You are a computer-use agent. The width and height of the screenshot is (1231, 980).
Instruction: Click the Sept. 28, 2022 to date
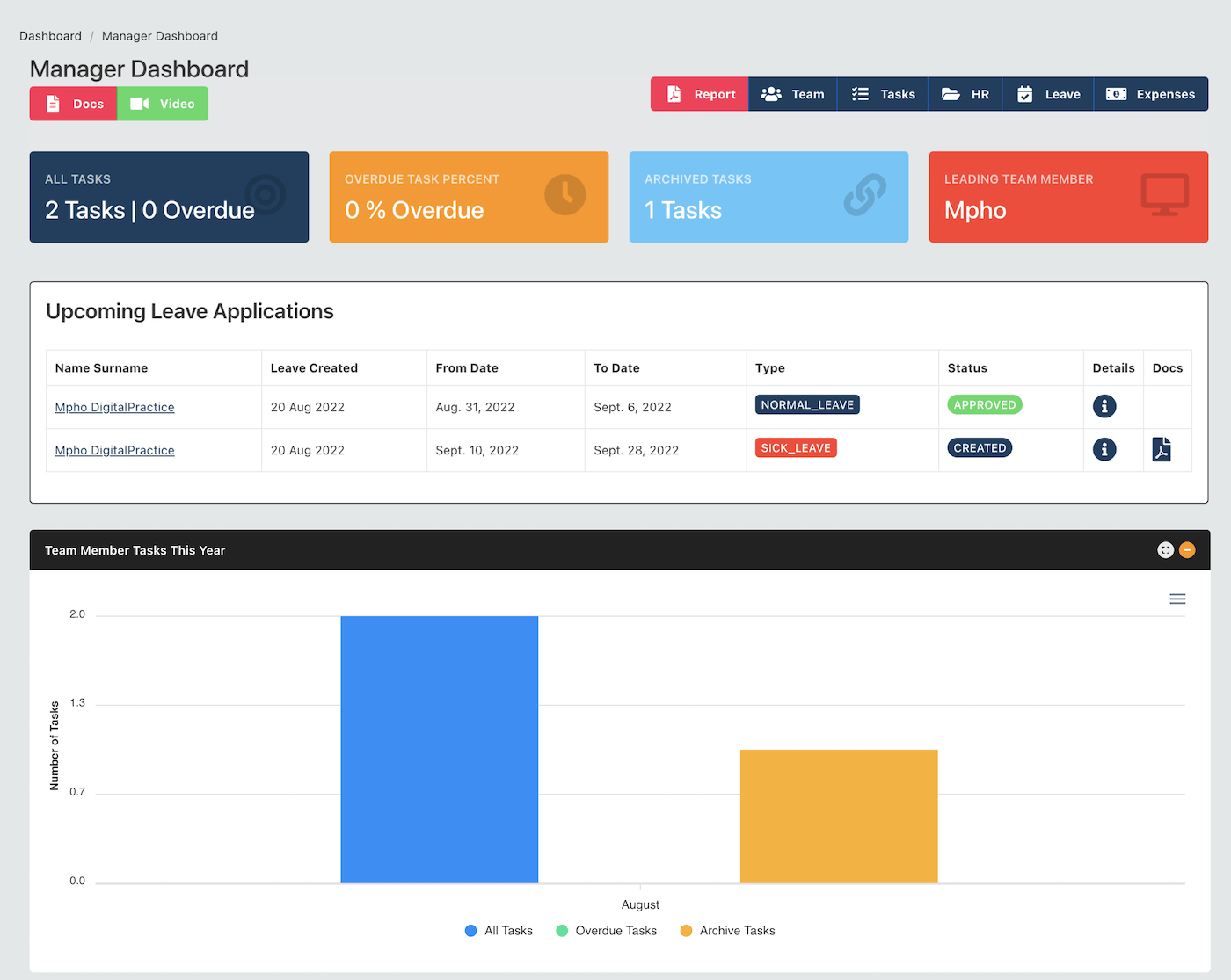pyautogui.click(x=636, y=450)
